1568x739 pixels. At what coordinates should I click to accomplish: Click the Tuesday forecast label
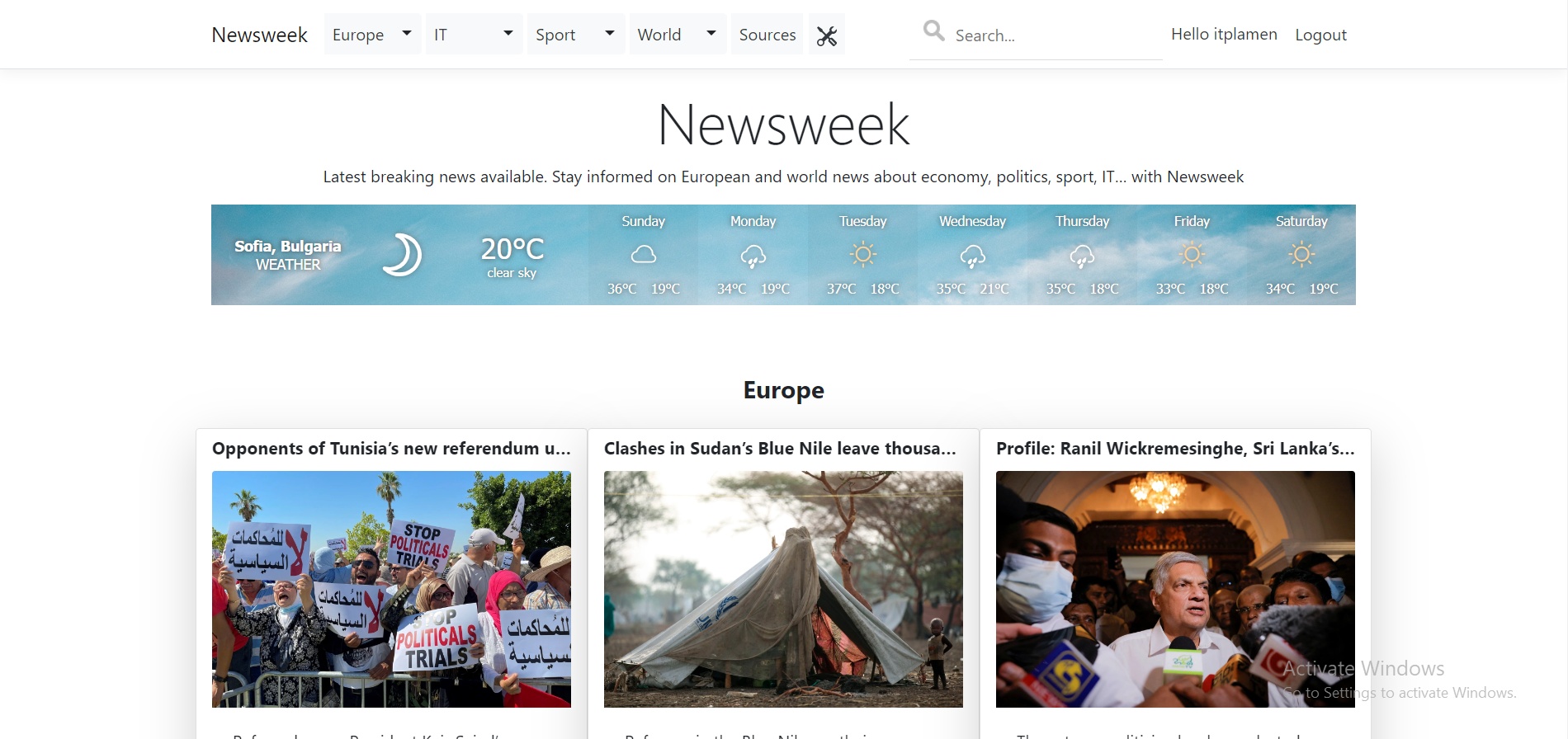pyautogui.click(x=862, y=221)
